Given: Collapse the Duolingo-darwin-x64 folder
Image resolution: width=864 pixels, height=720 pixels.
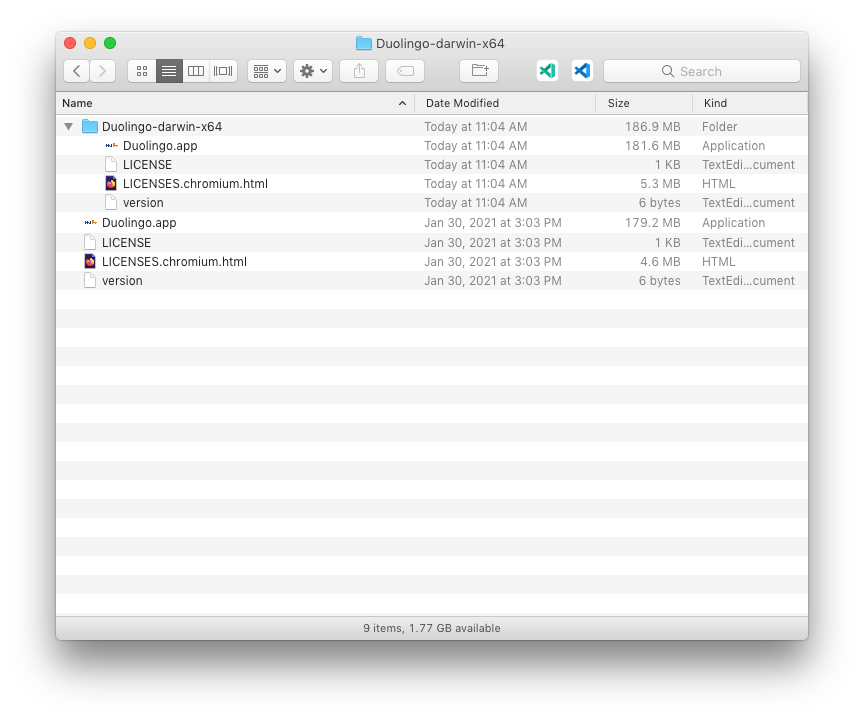Looking at the screenshot, I should click(x=68, y=126).
